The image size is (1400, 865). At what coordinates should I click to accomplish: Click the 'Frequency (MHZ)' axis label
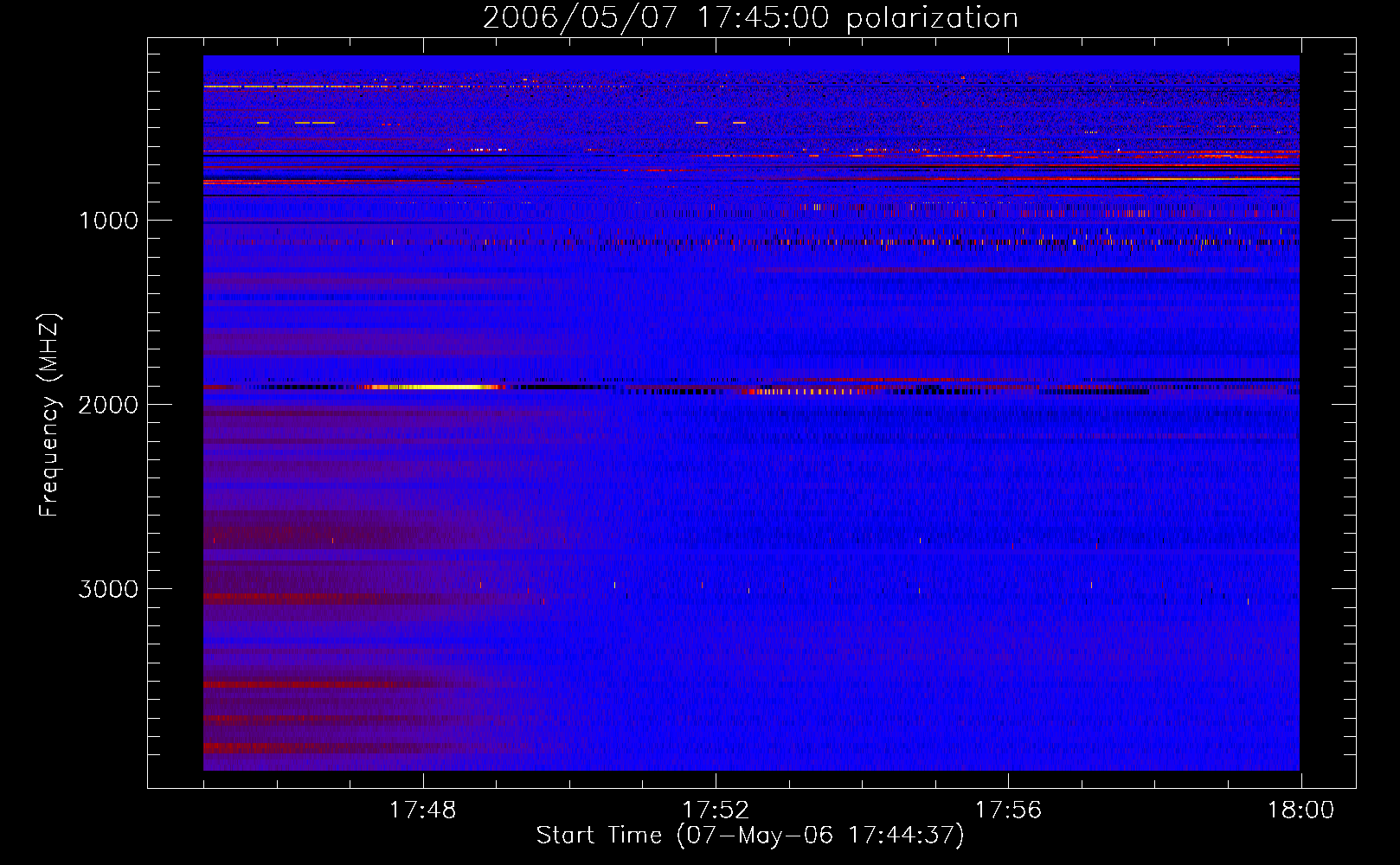point(49,415)
